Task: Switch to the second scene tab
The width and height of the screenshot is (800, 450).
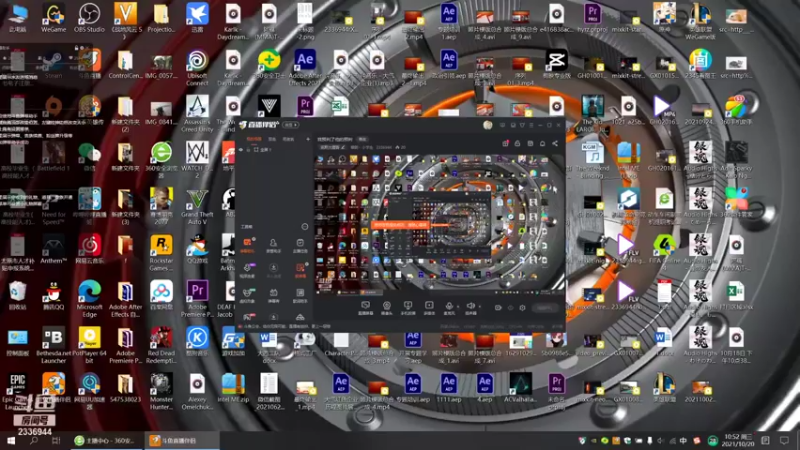Action: click(x=272, y=139)
